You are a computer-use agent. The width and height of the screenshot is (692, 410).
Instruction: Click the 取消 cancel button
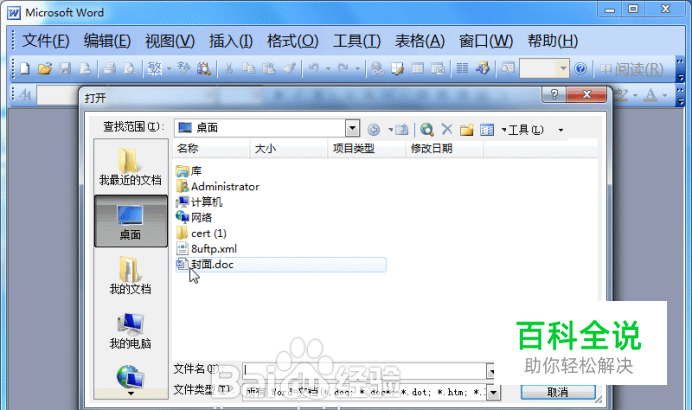tap(558, 392)
